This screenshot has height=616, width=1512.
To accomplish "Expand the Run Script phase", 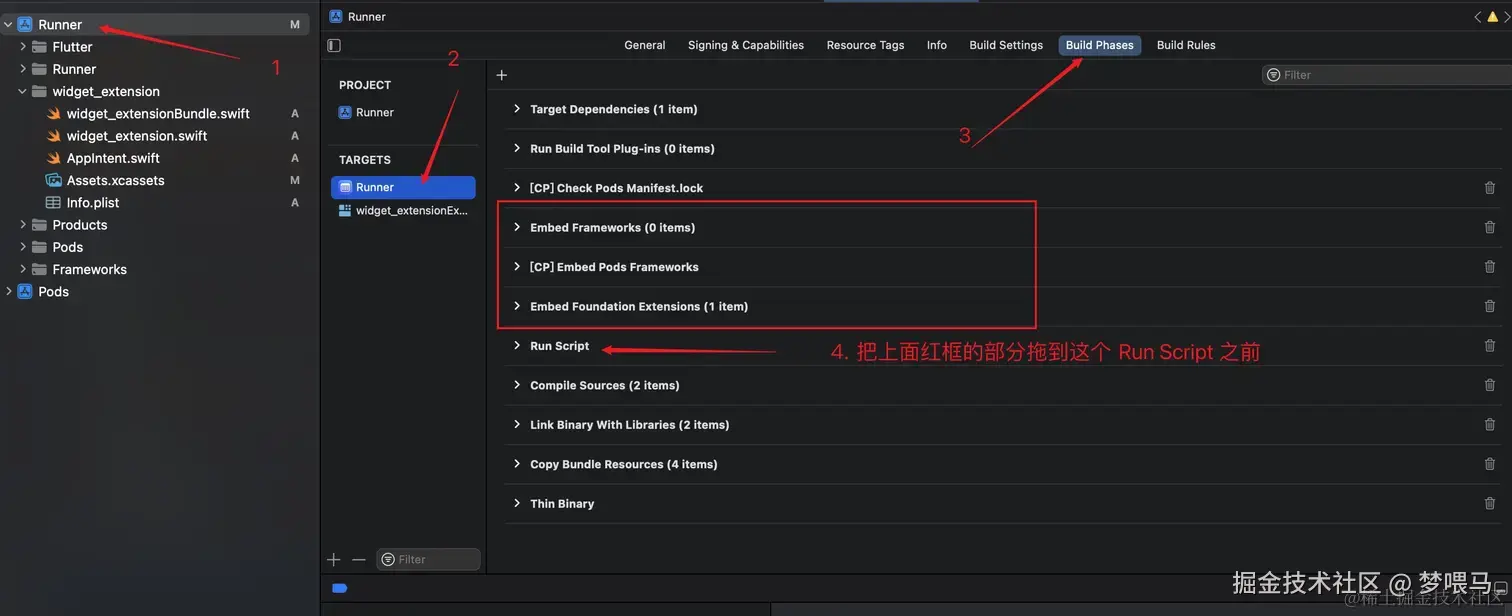I will click(x=517, y=346).
